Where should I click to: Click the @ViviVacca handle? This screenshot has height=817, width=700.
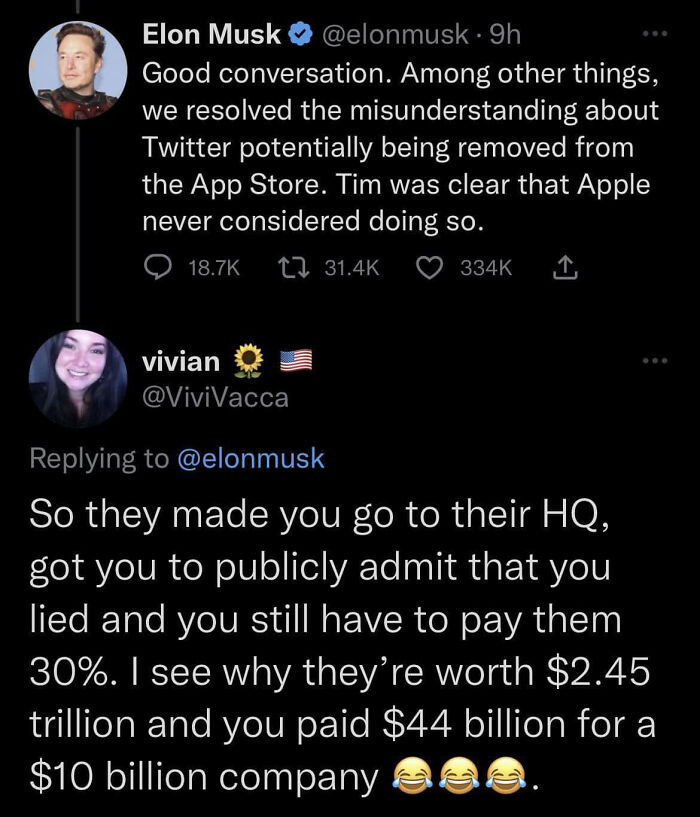click(215, 398)
